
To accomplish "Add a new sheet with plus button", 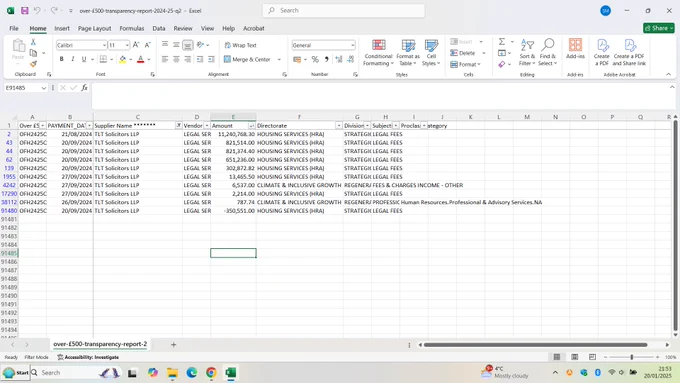I will point(173,344).
